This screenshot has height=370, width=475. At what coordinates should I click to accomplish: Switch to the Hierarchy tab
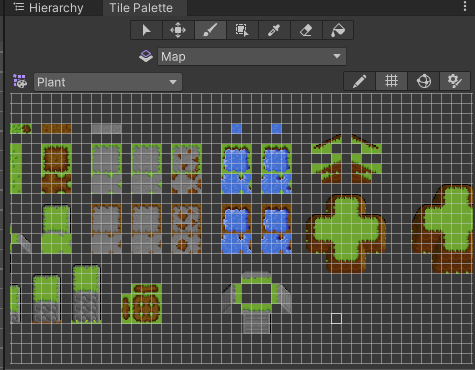[49, 8]
